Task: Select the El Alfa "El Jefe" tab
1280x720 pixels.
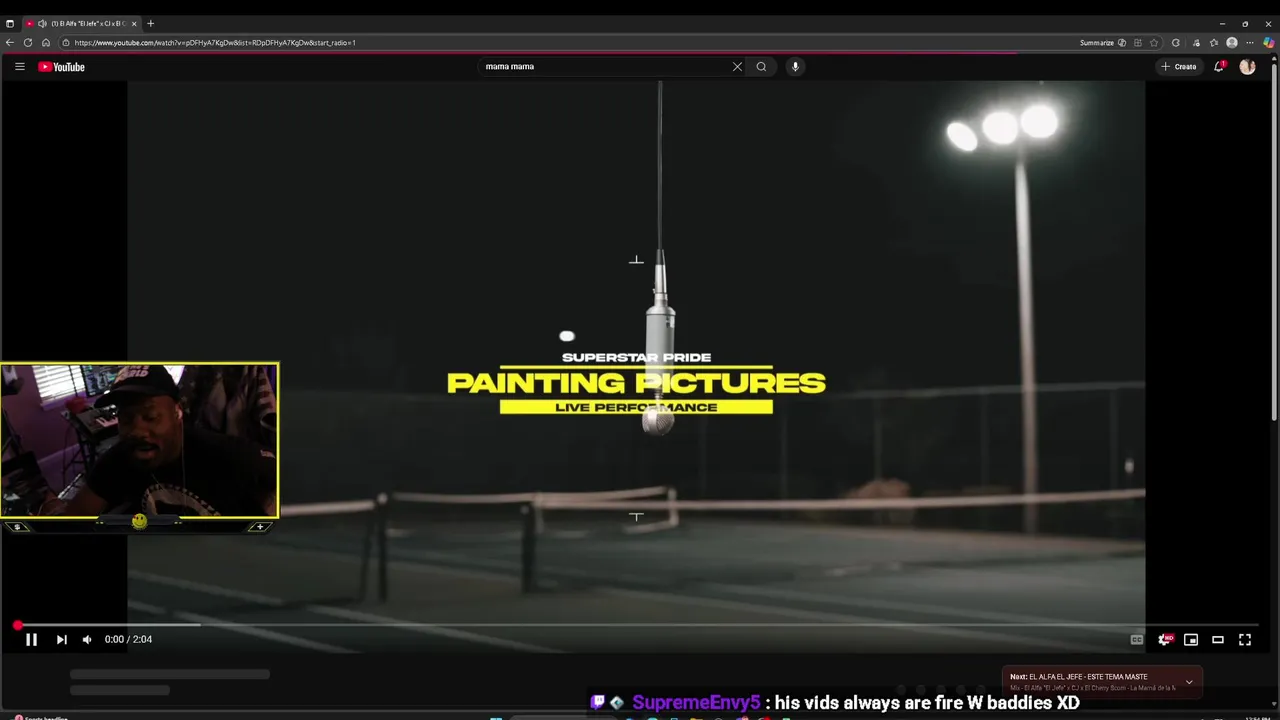Action: [x=82, y=23]
